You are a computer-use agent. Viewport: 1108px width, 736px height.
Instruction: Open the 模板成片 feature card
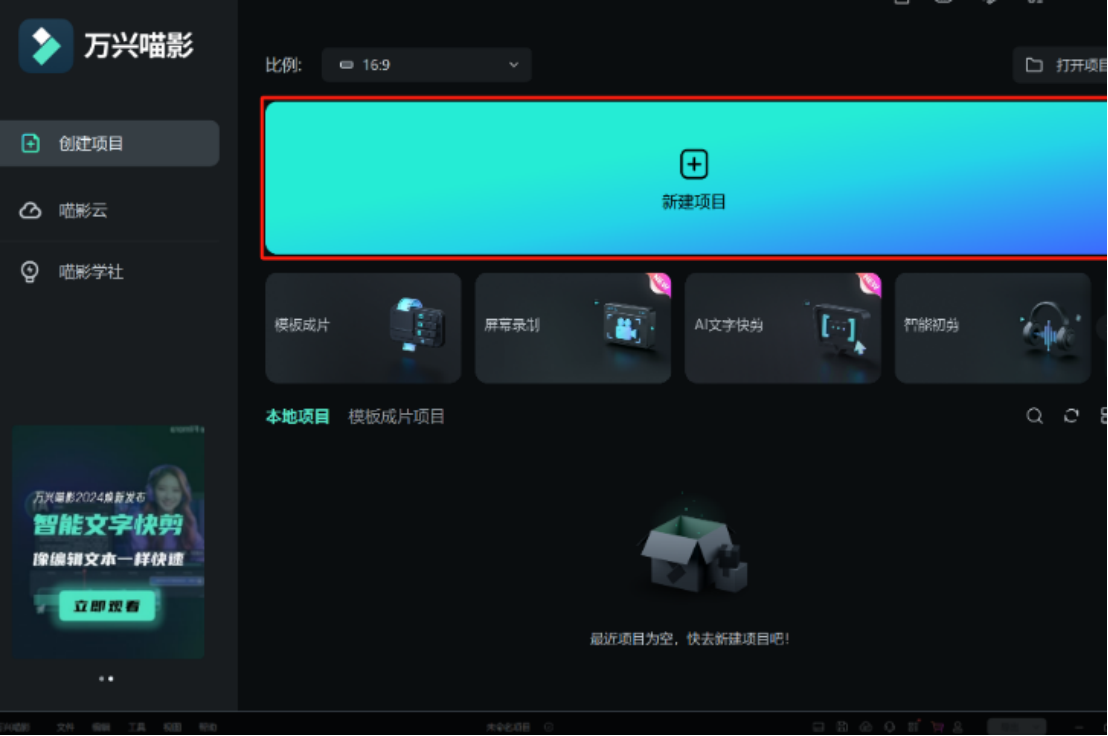(x=363, y=328)
